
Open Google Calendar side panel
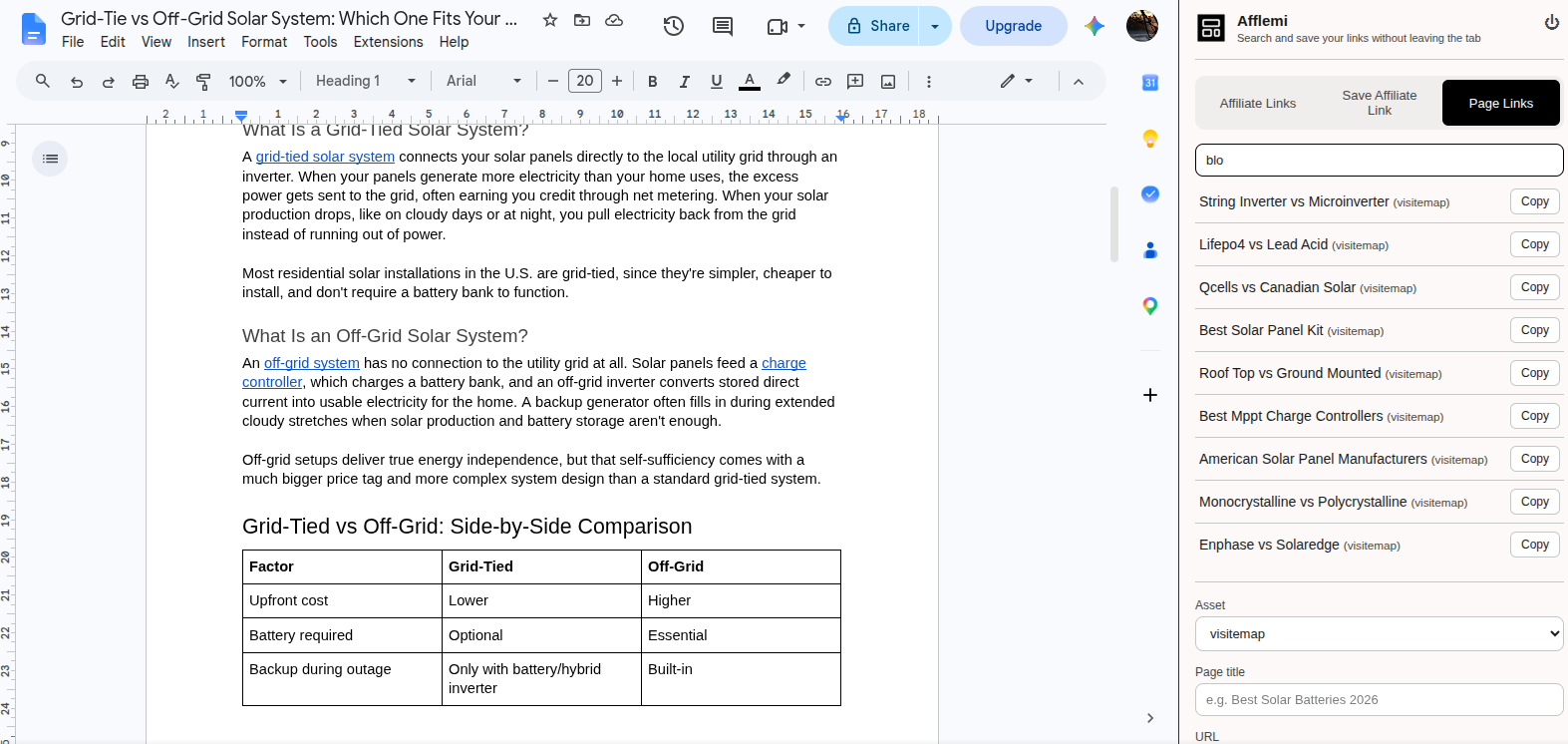(1150, 83)
